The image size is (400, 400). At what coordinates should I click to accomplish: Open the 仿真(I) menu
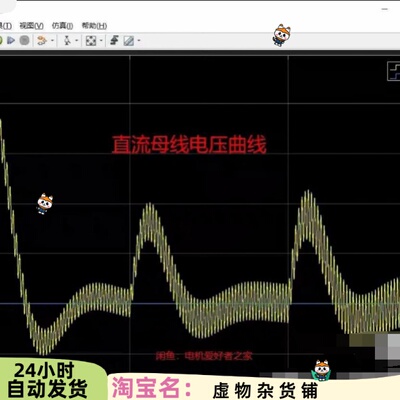(x=62, y=26)
